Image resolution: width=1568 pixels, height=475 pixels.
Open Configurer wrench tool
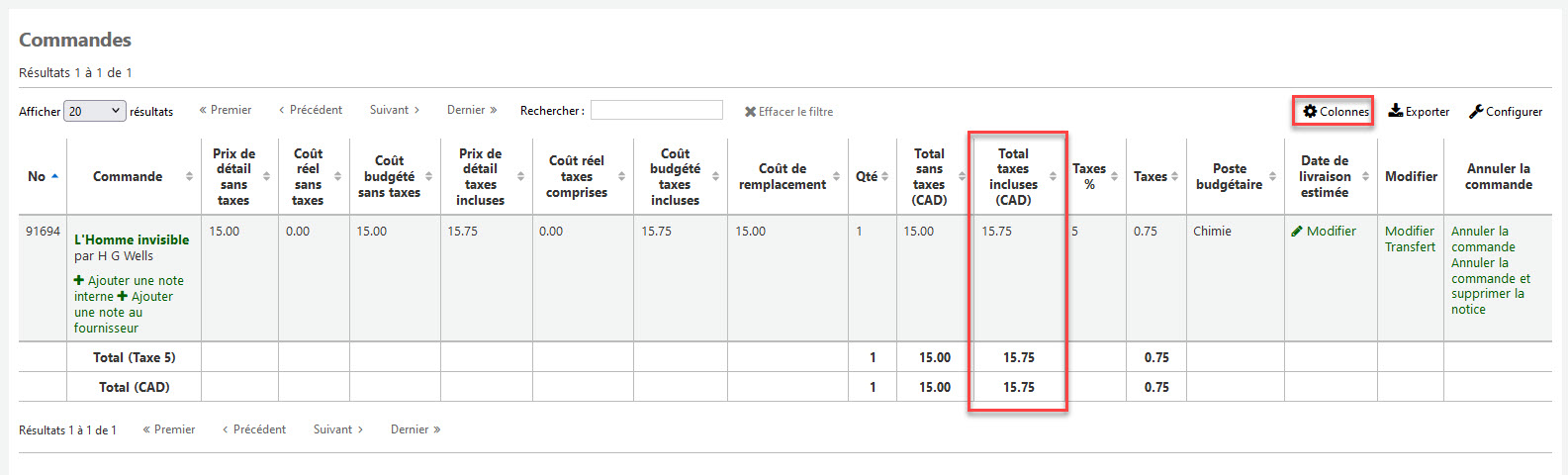1476,111
